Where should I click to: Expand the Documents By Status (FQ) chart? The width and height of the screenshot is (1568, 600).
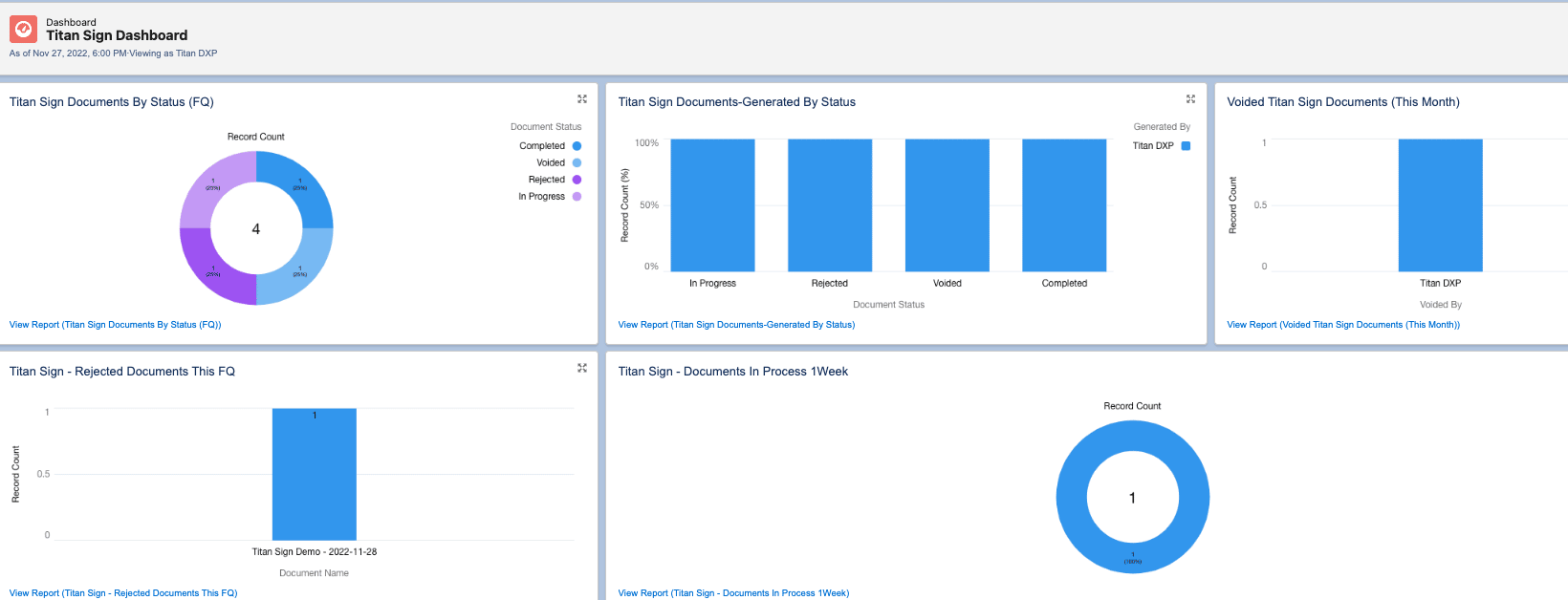click(x=581, y=99)
